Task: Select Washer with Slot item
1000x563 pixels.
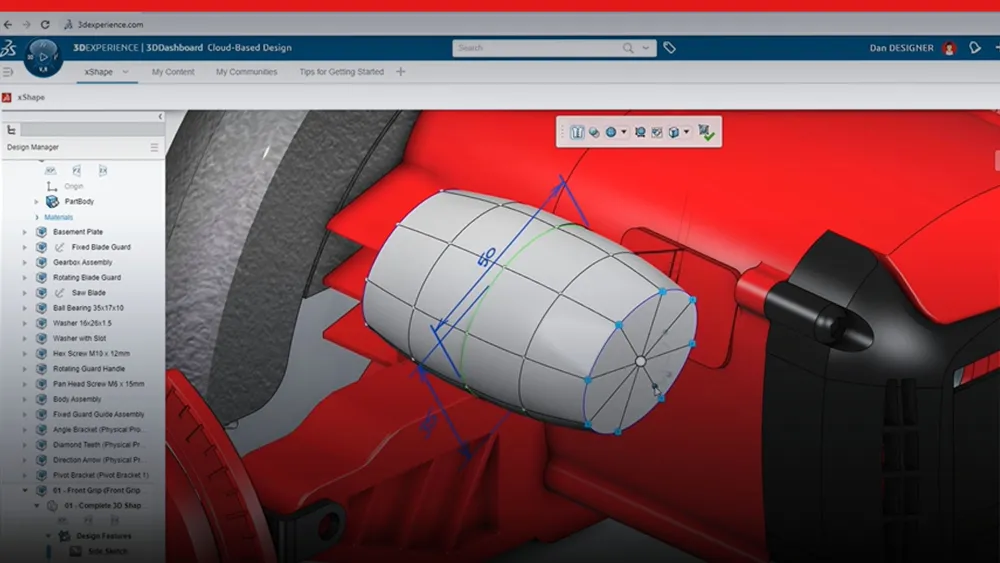Action: tap(80, 339)
